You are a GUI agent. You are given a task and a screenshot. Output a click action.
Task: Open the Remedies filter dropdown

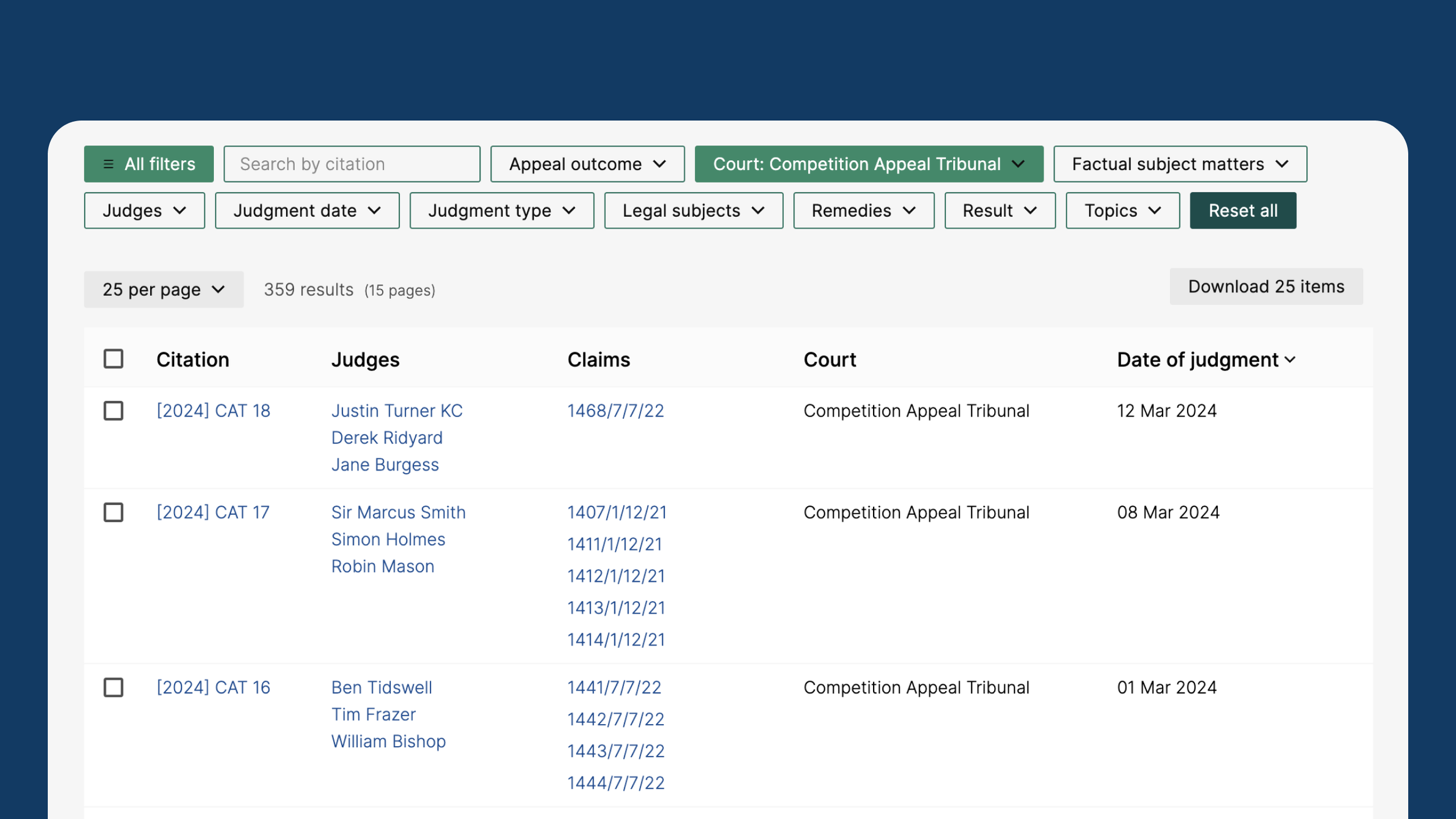click(863, 210)
